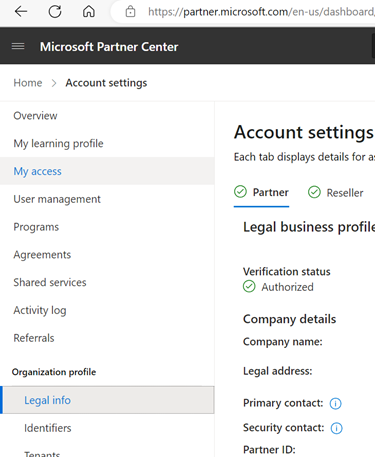Select Legal info under Organization profile

[x=107, y=400]
